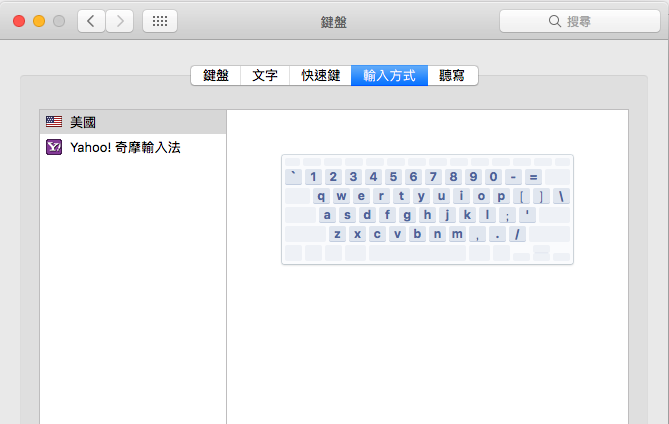Select the 輸入方式 tab

coord(389,76)
